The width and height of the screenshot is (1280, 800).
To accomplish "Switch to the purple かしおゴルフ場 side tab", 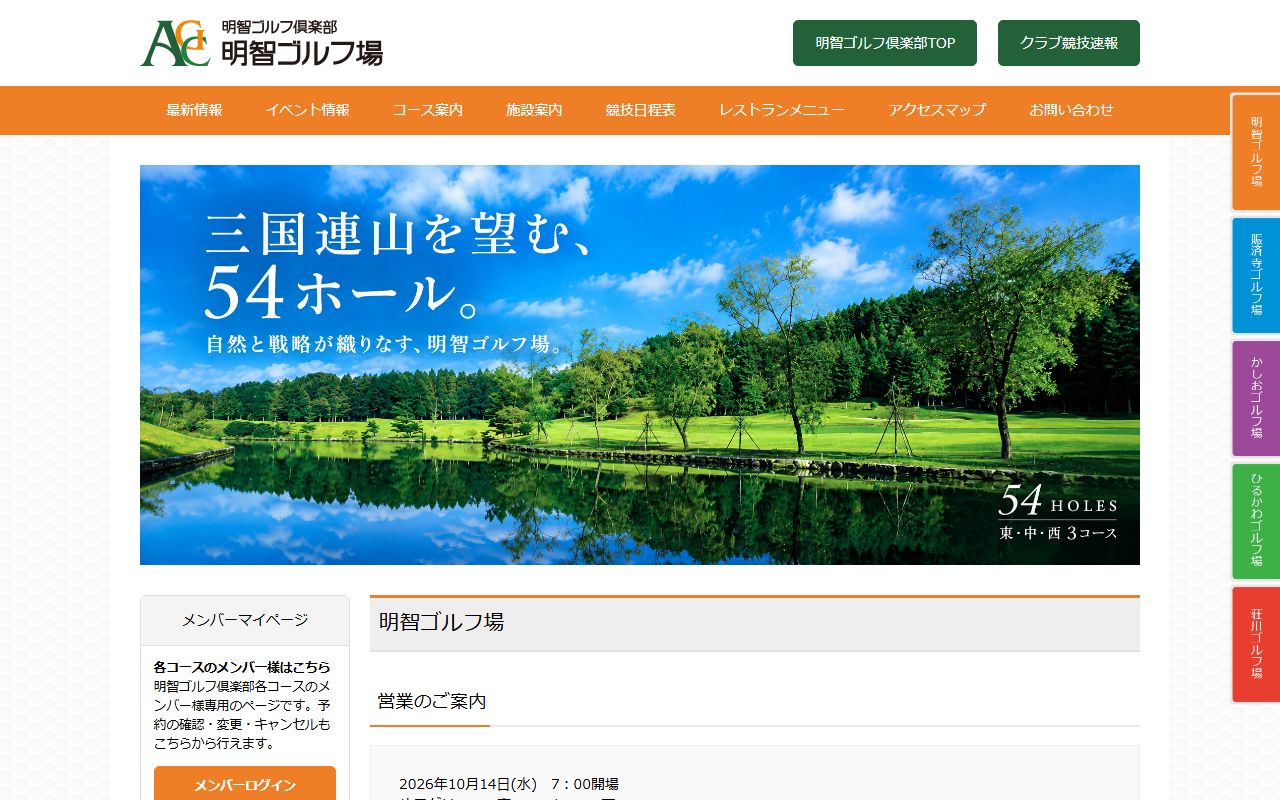I will [x=1256, y=398].
